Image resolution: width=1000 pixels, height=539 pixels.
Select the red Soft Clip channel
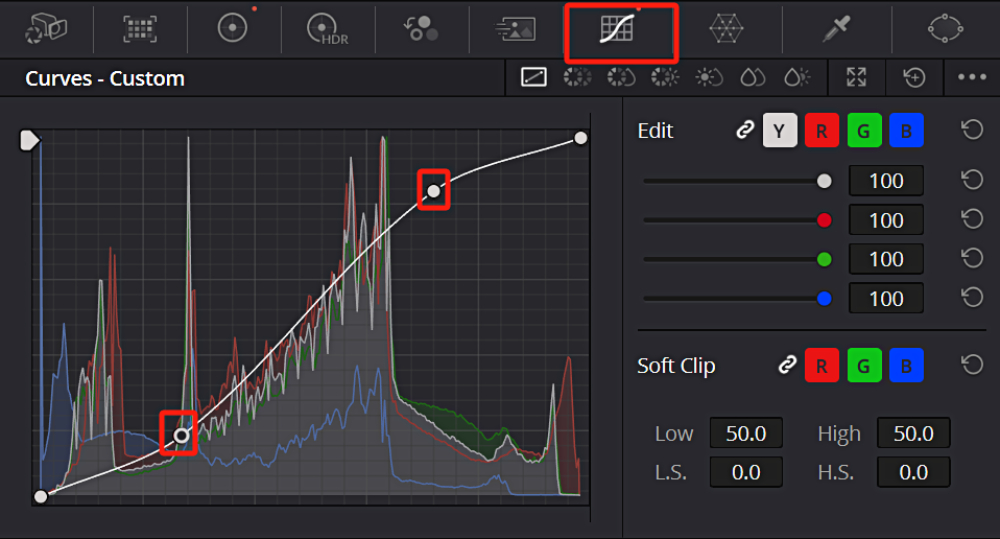pyautogui.click(x=821, y=365)
